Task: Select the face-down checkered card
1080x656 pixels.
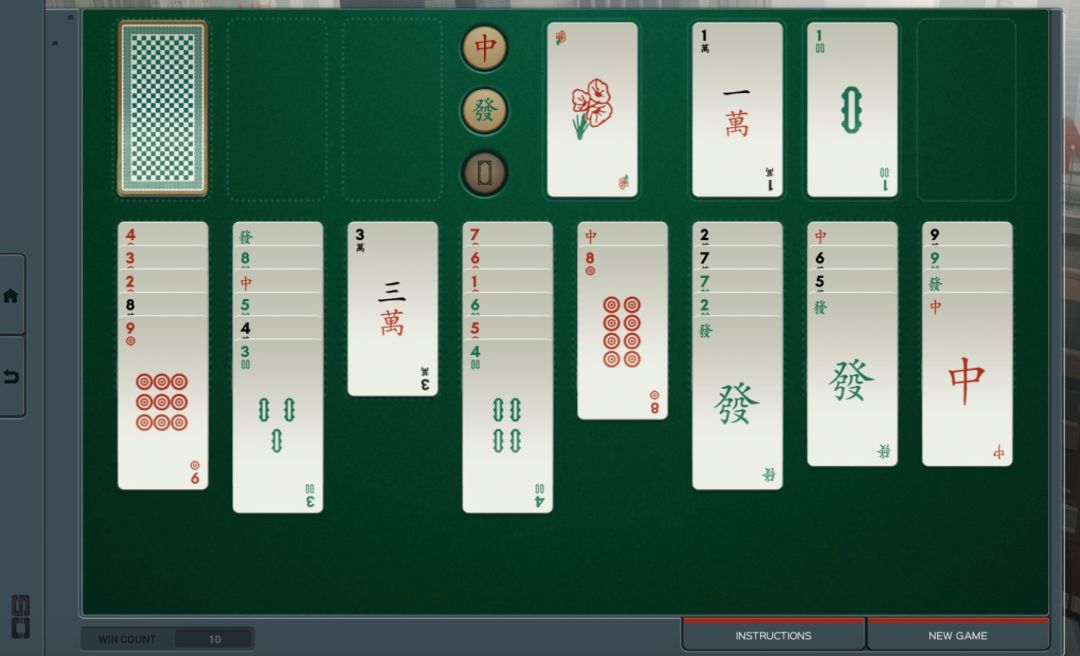Action: [x=163, y=109]
